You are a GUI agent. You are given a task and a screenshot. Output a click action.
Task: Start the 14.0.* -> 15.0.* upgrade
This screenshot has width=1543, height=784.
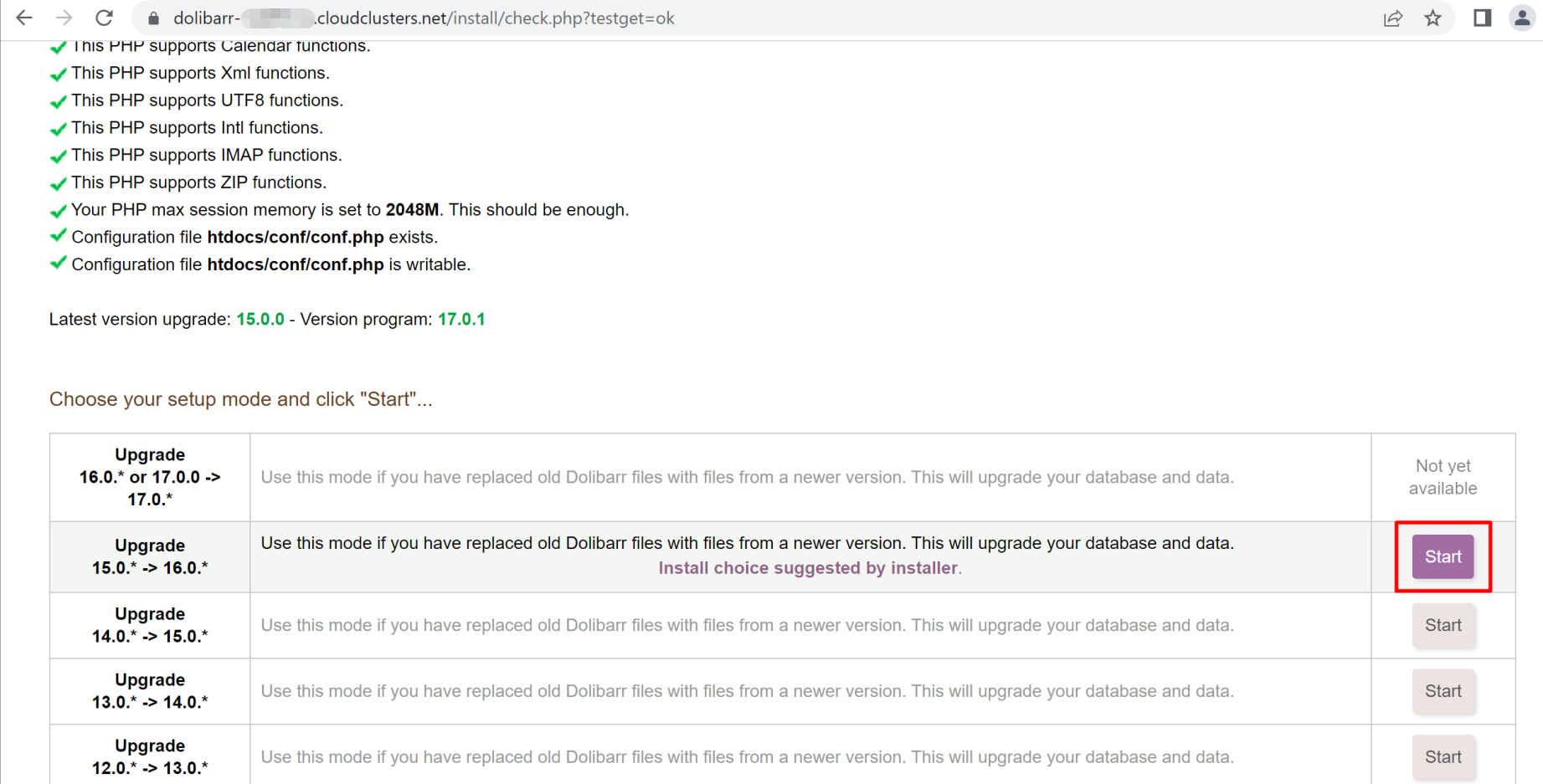coord(1443,625)
